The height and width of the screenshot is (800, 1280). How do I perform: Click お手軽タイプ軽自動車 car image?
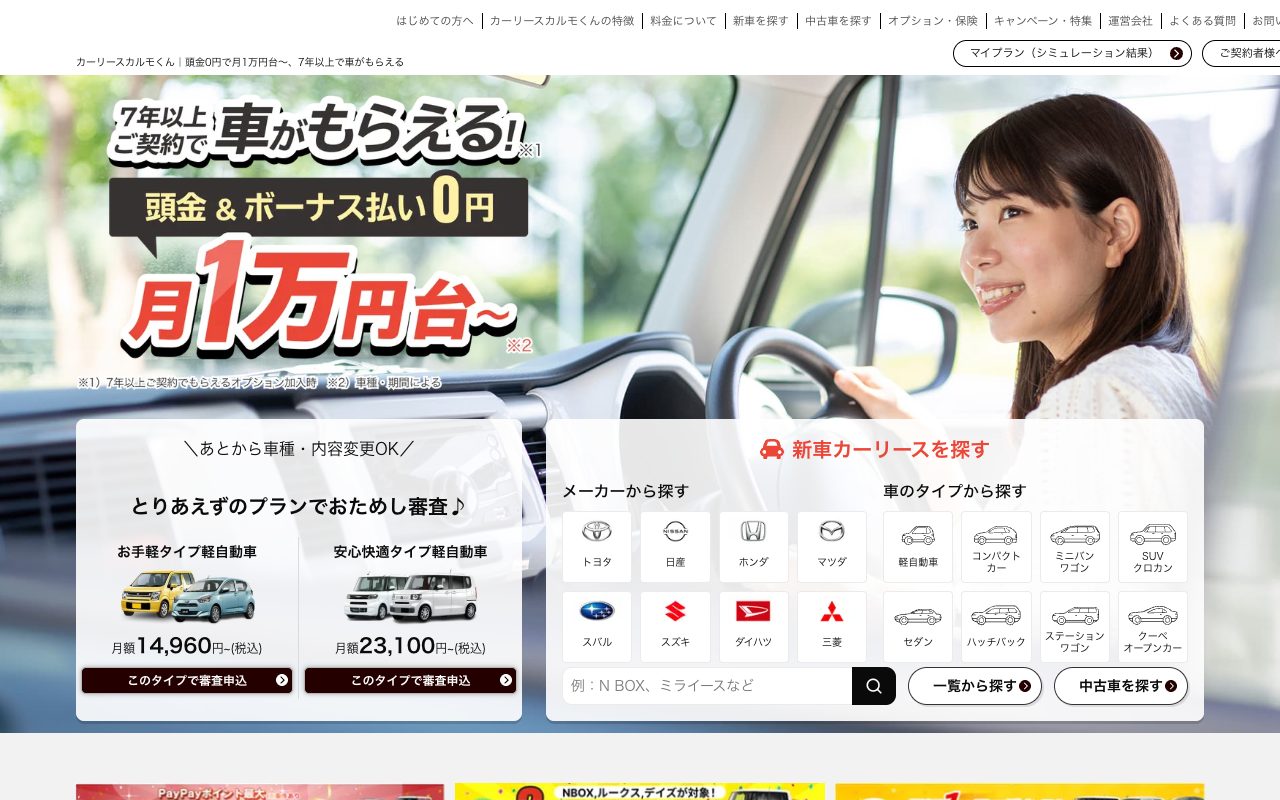[x=188, y=596]
